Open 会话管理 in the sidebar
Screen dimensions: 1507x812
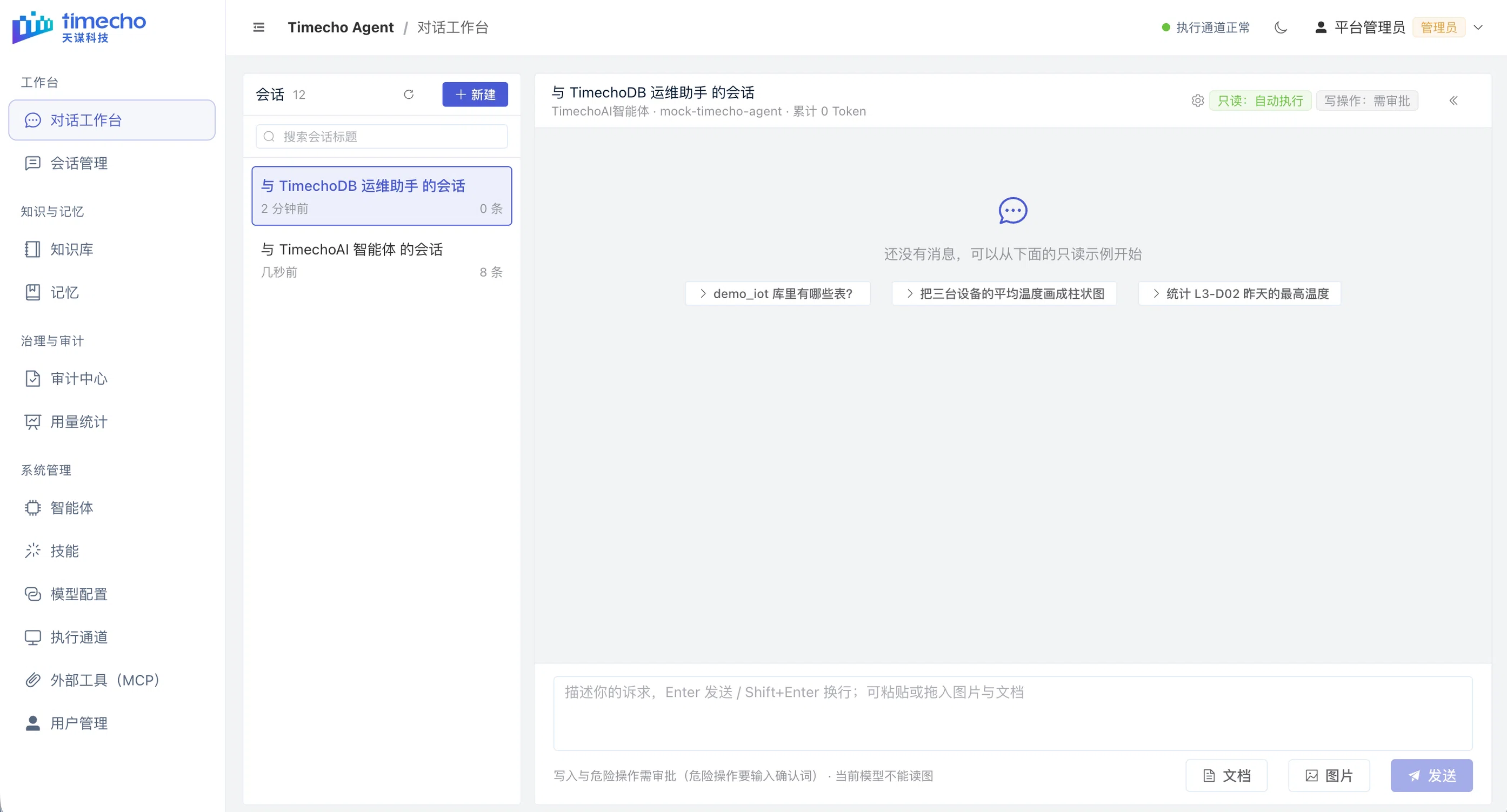(x=112, y=163)
